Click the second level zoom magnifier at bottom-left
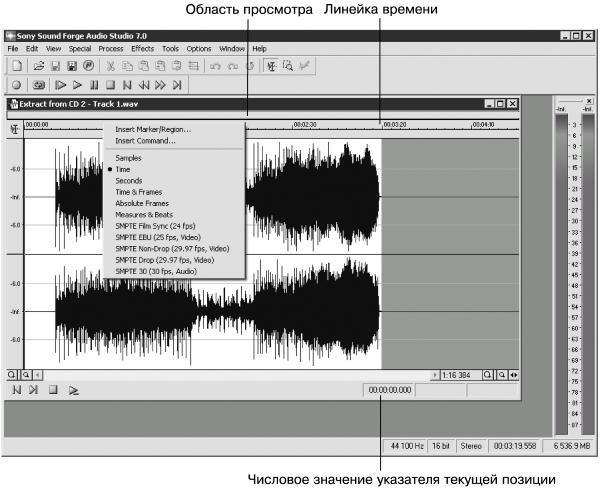 pyautogui.click(x=26, y=375)
